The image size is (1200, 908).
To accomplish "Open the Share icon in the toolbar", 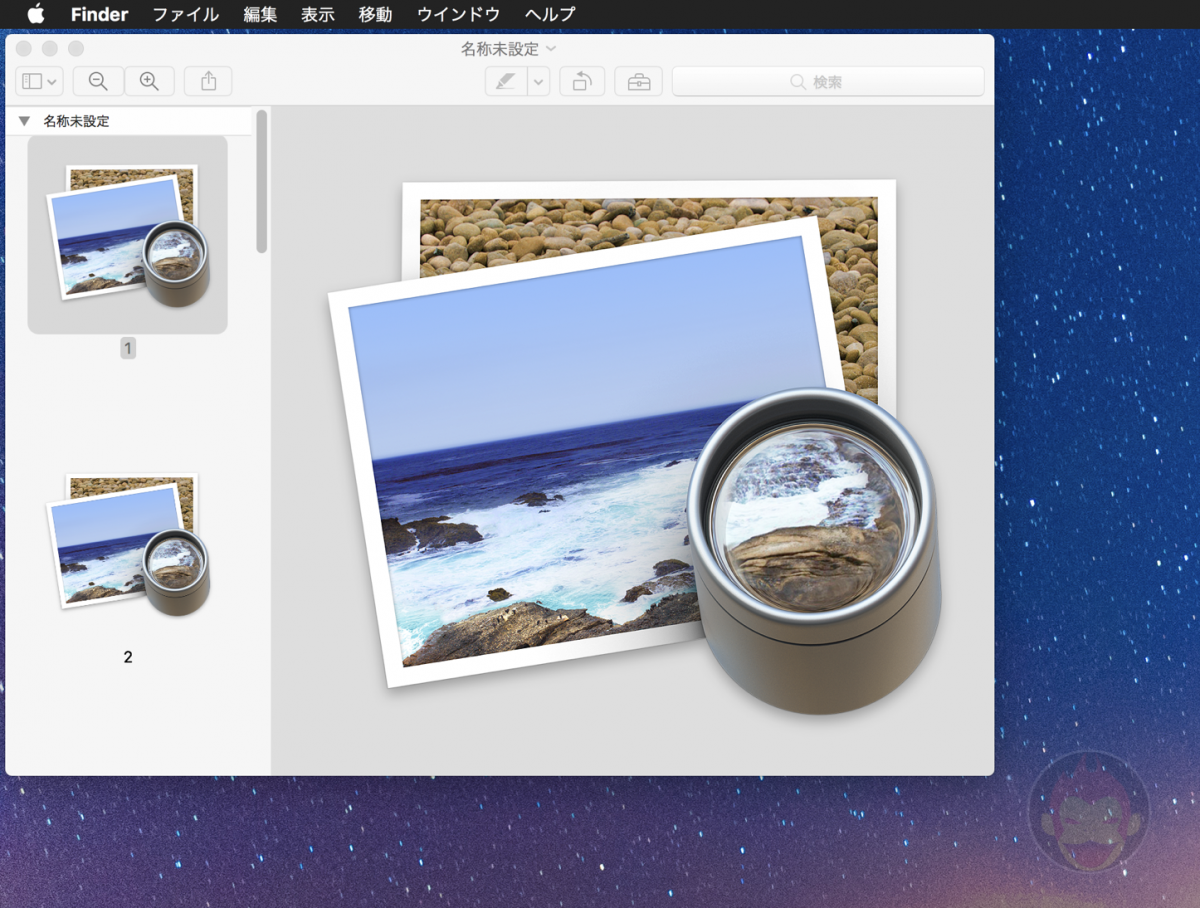I will click(x=207, y=81).
